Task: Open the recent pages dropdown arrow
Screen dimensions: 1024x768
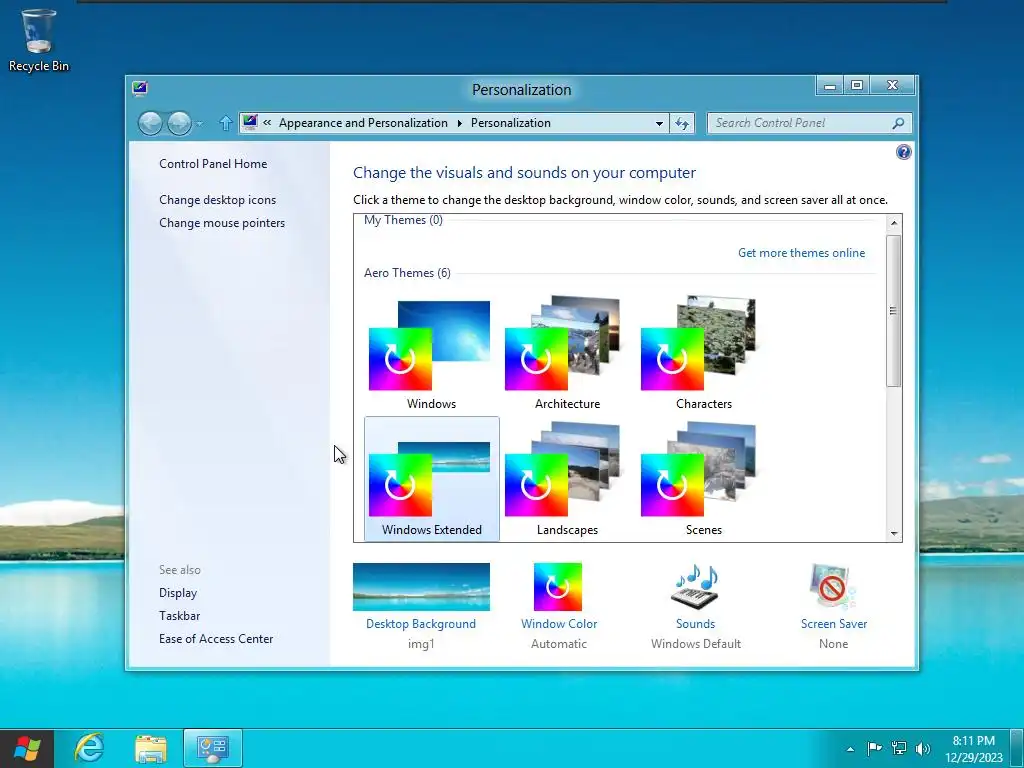Action: (199, 123)
